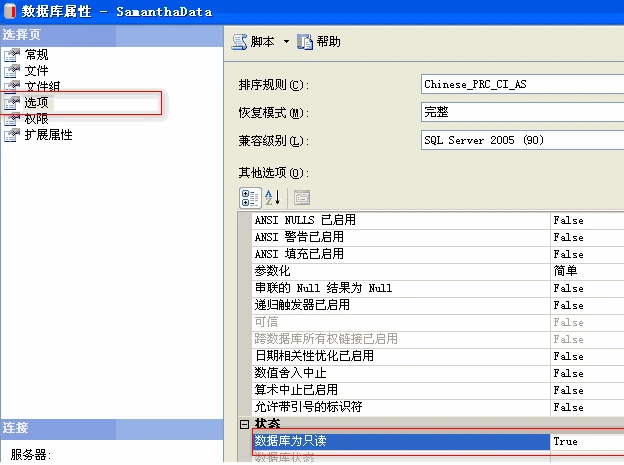Click the 扩展属性 page icon

pyautogui.click(x=12, y=135)
